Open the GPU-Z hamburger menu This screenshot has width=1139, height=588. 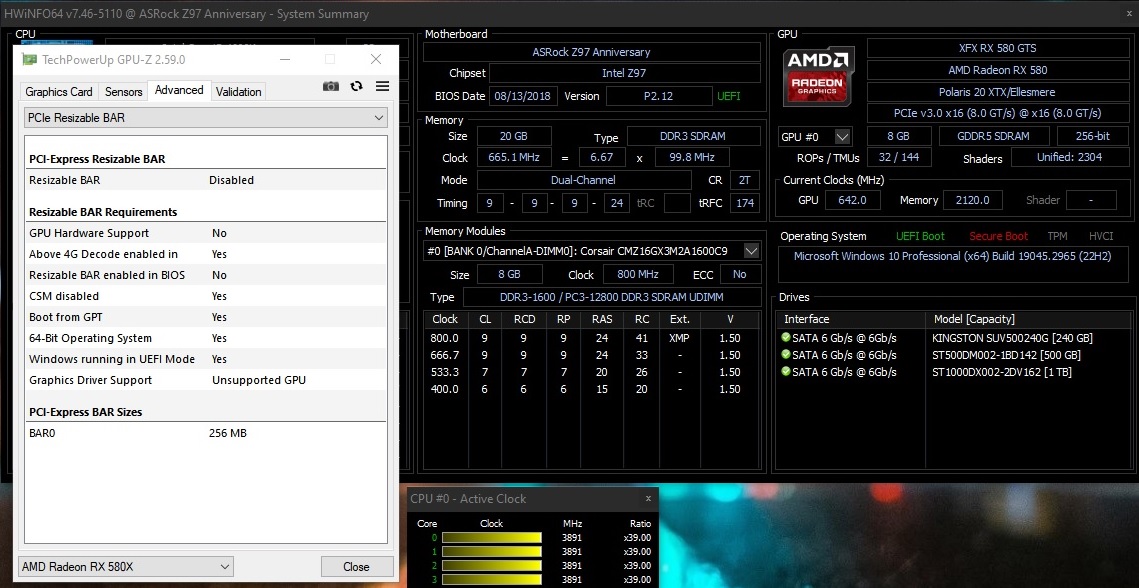382,86
